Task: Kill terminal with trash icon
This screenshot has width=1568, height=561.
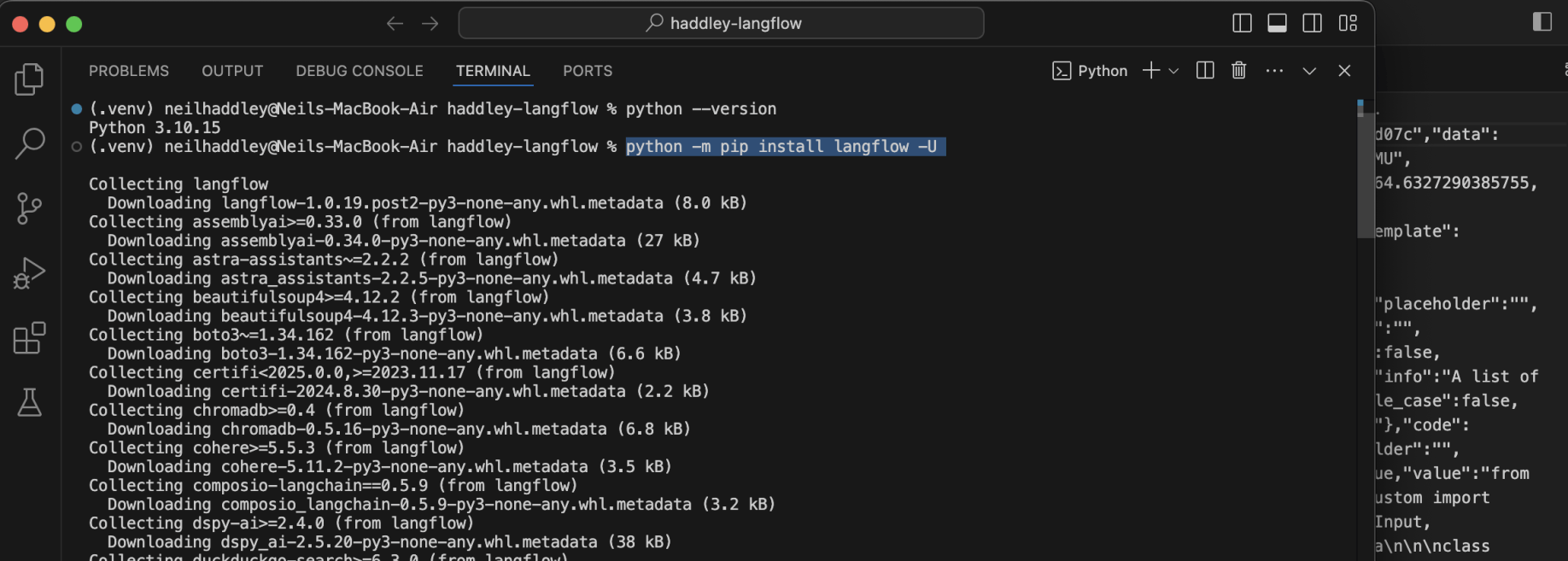Action: (1238, 71)
